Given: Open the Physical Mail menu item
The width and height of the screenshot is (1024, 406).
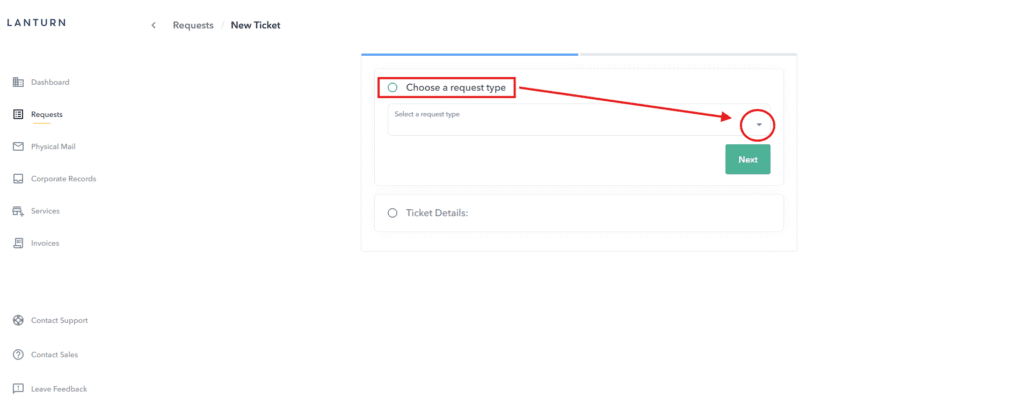Looking at the screenshot, I should pos(53,147).
